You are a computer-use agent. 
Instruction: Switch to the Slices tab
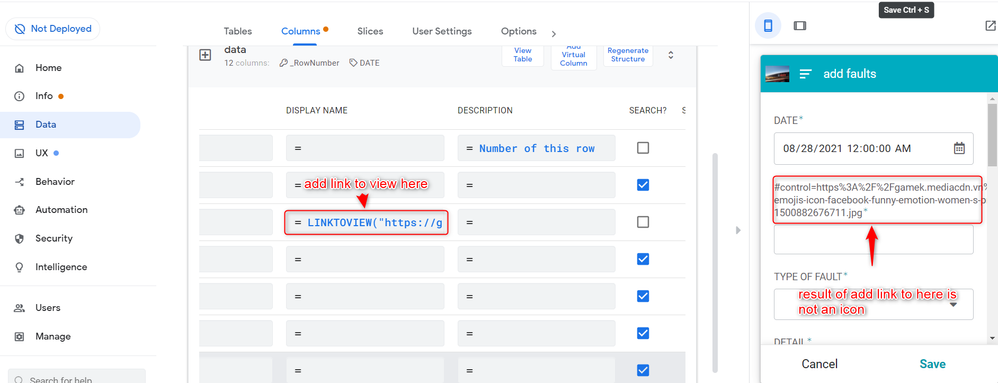(370, 31)
